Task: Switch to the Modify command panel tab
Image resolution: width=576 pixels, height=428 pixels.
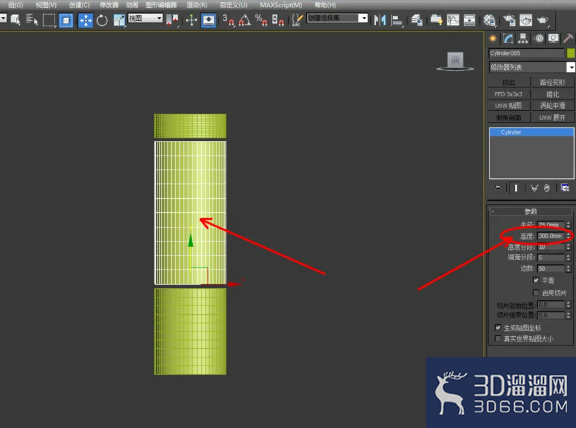Action: coord(508,39)
